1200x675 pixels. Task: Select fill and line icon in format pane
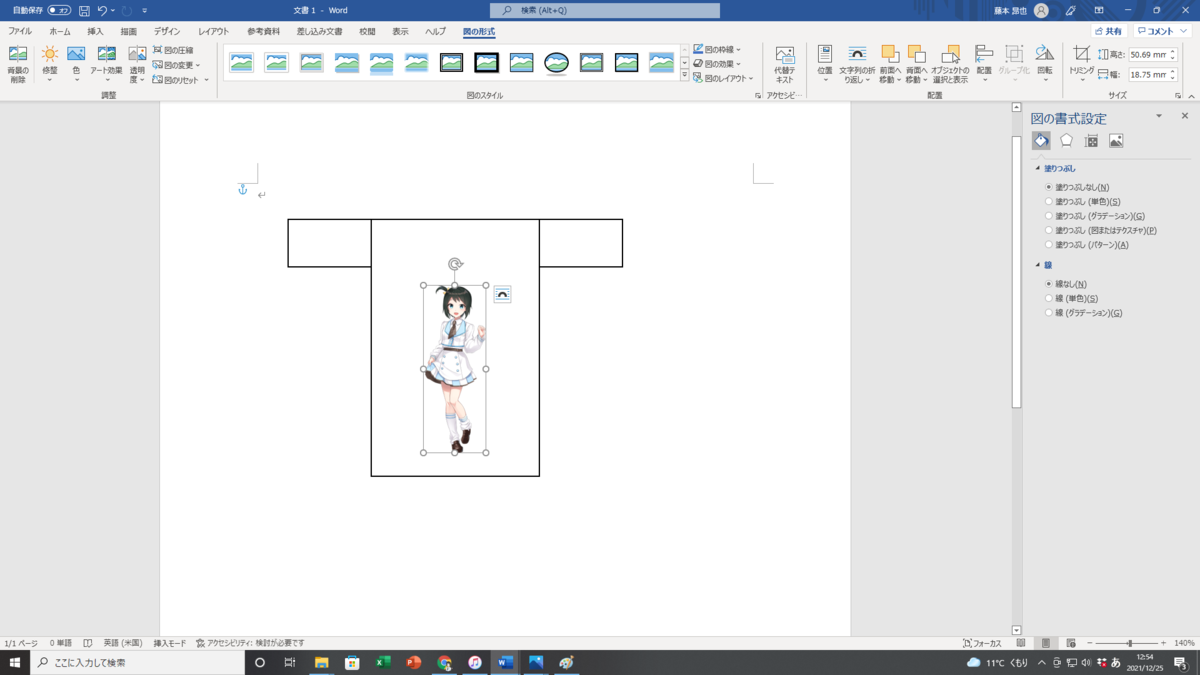tap(1042, 141)
